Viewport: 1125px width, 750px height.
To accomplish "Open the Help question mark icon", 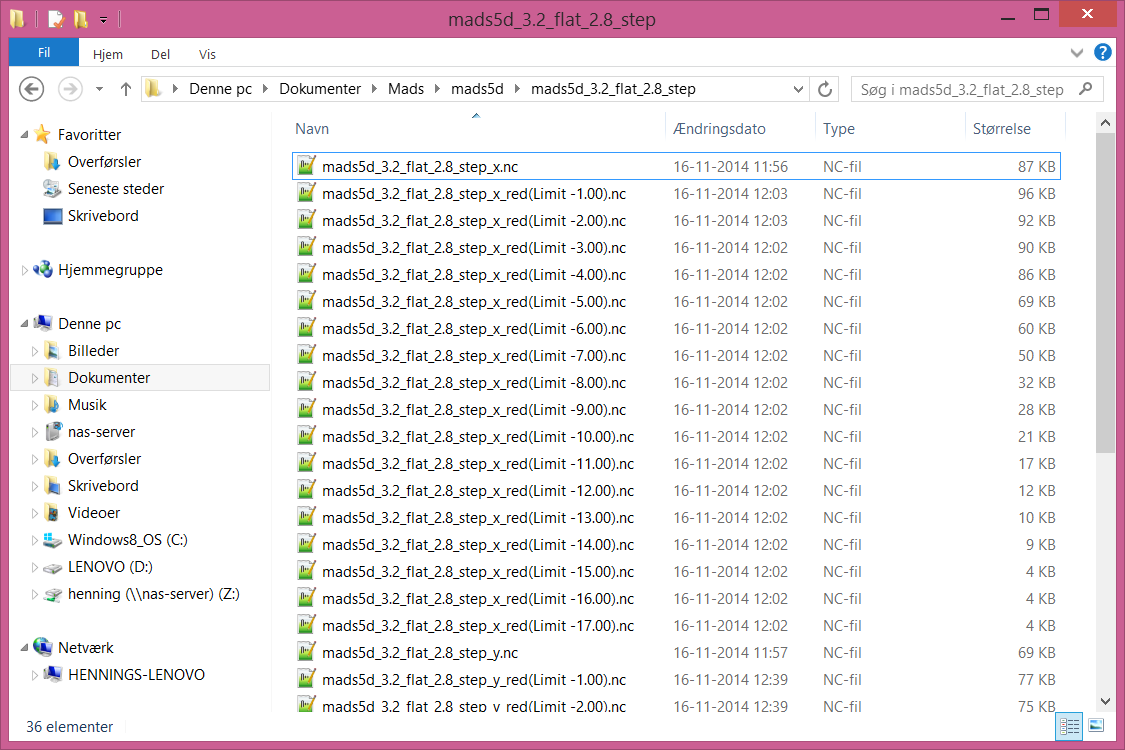I will click(1102, 53).
